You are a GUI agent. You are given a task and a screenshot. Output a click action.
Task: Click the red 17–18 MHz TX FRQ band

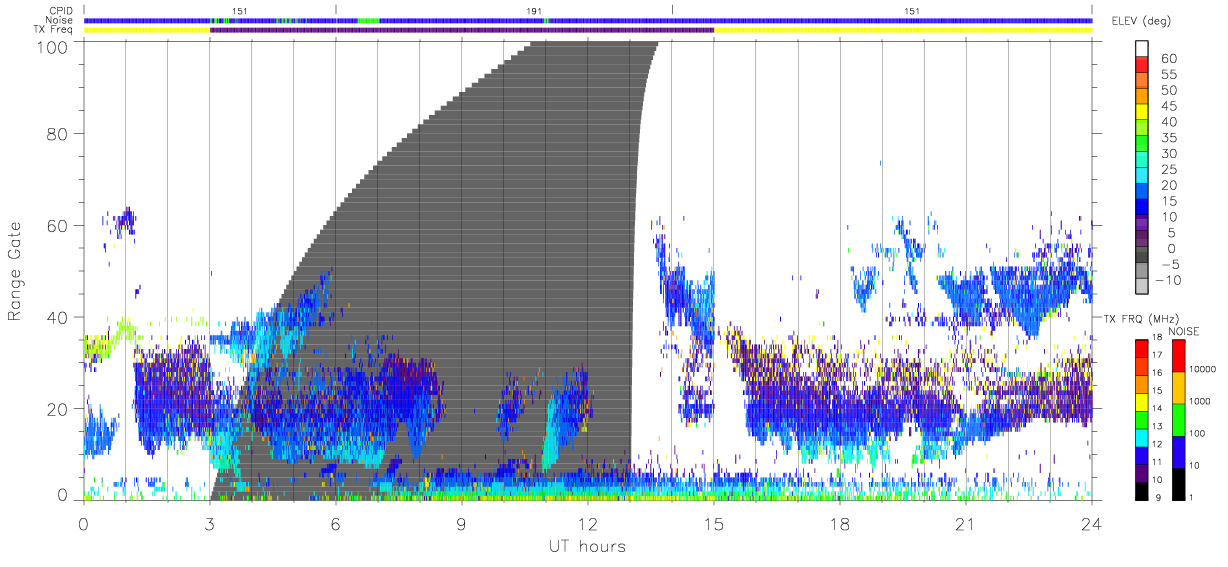tap(1142, 347)
